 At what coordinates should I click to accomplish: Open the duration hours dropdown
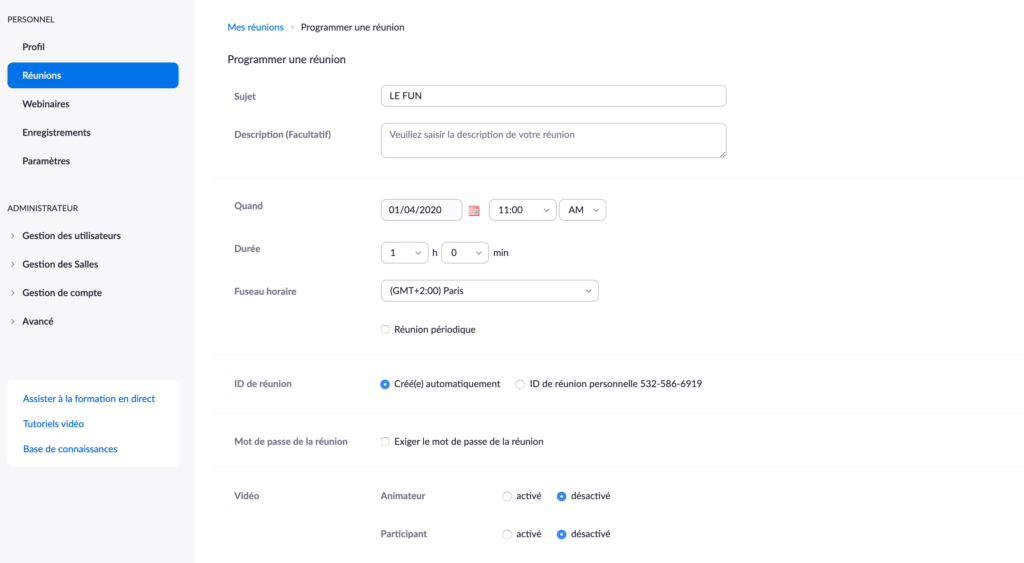point(404,253)
